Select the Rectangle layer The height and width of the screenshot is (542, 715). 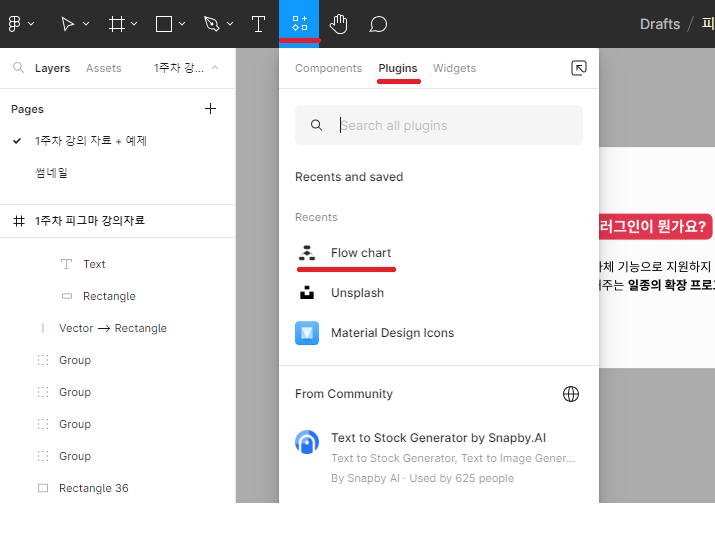click(x=109, y=296)
